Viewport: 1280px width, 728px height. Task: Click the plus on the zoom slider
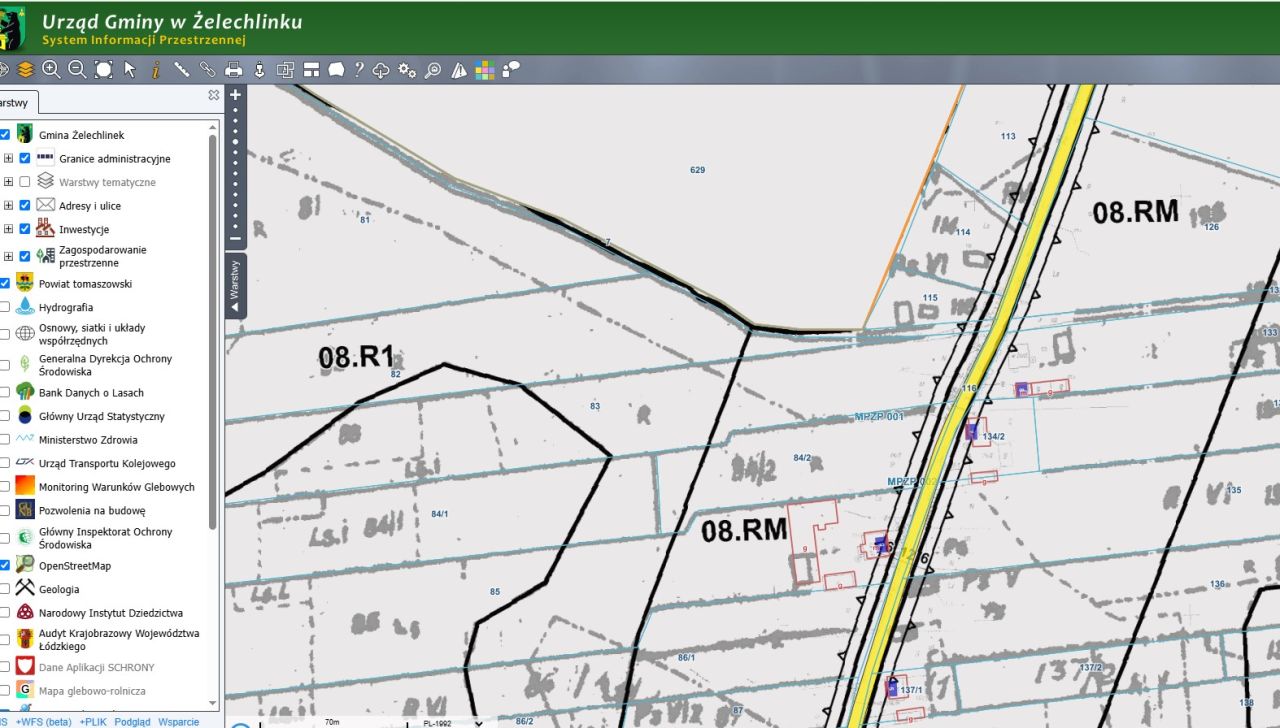pyautogui.click(x=236, y=95)
